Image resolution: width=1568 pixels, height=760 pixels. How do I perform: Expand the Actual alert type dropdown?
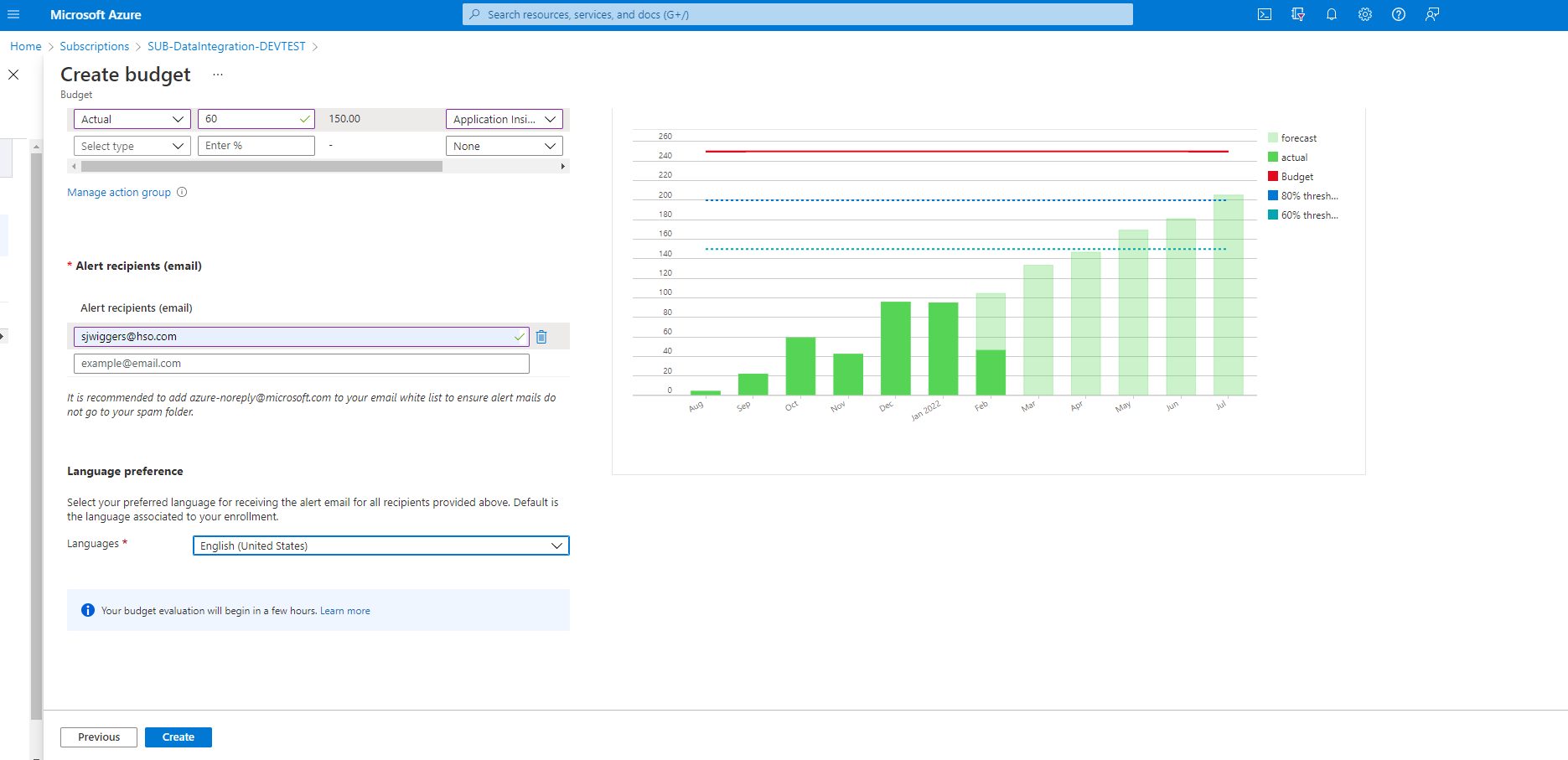click(x=132, y=120)
